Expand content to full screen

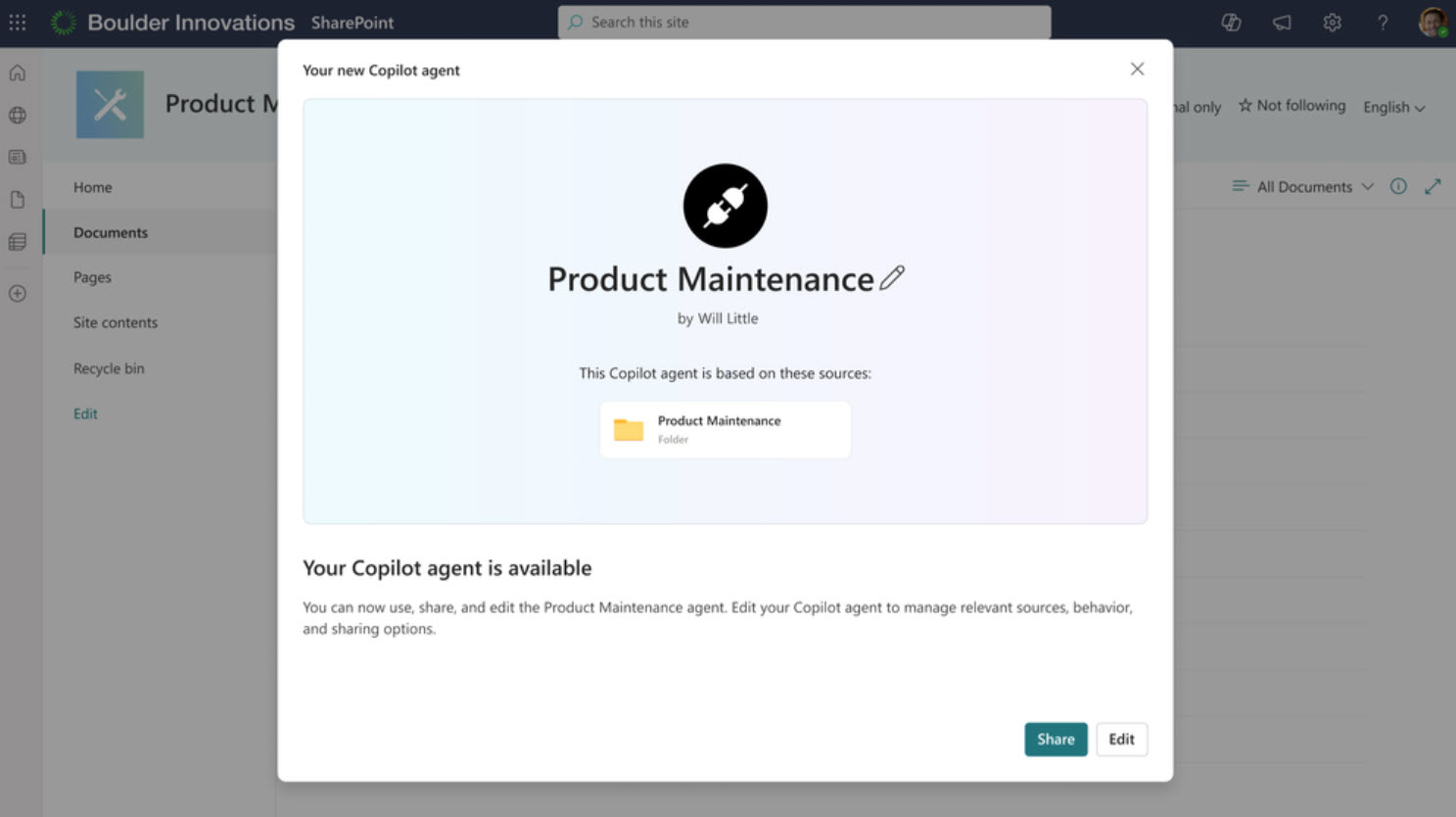click(1433, 186)
